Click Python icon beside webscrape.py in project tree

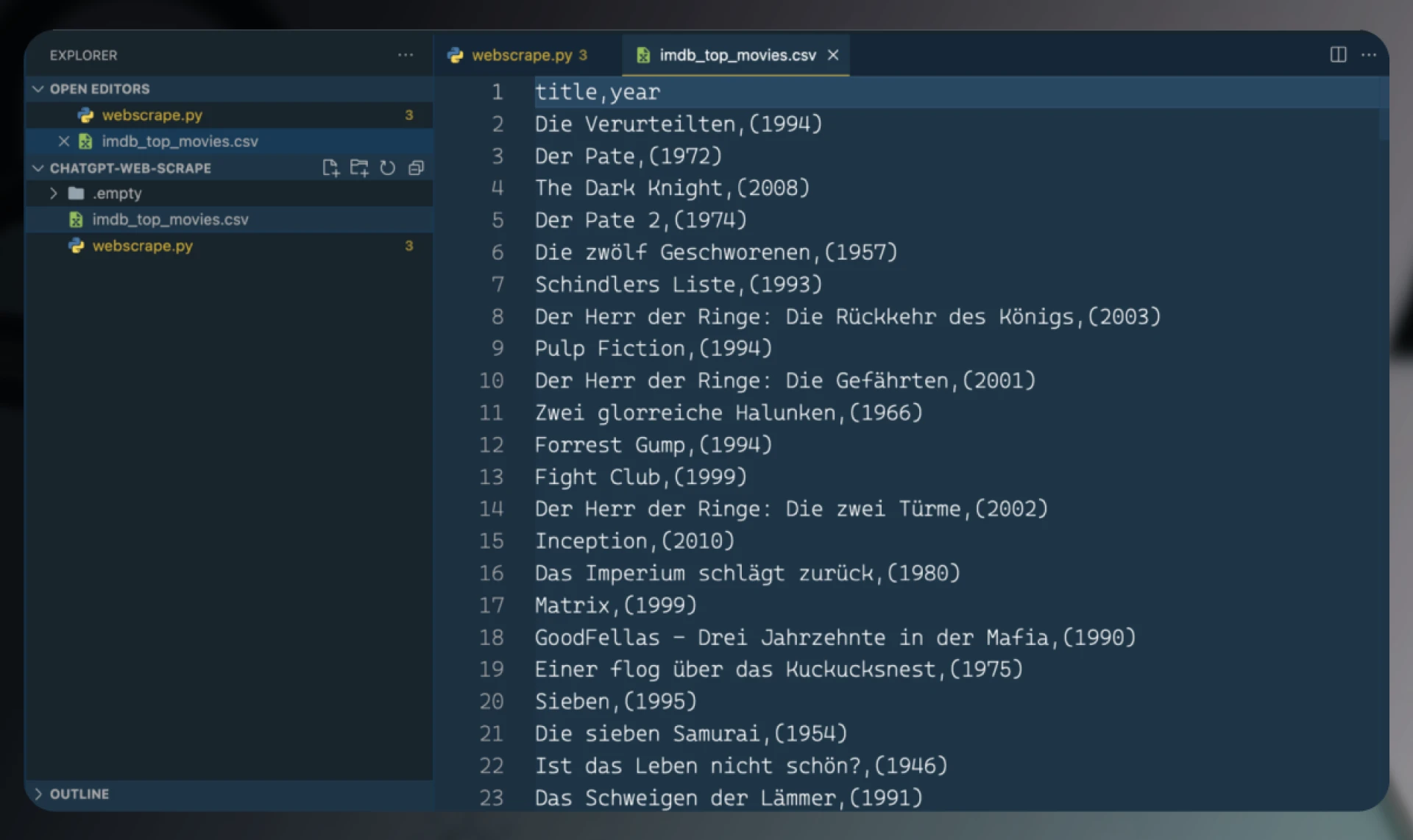click(77, 246)
